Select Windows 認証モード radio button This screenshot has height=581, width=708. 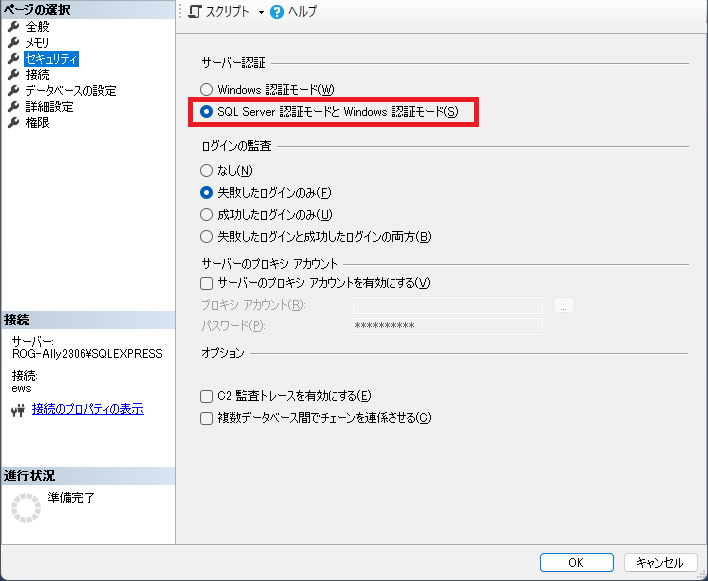click(x=206, y=89)
